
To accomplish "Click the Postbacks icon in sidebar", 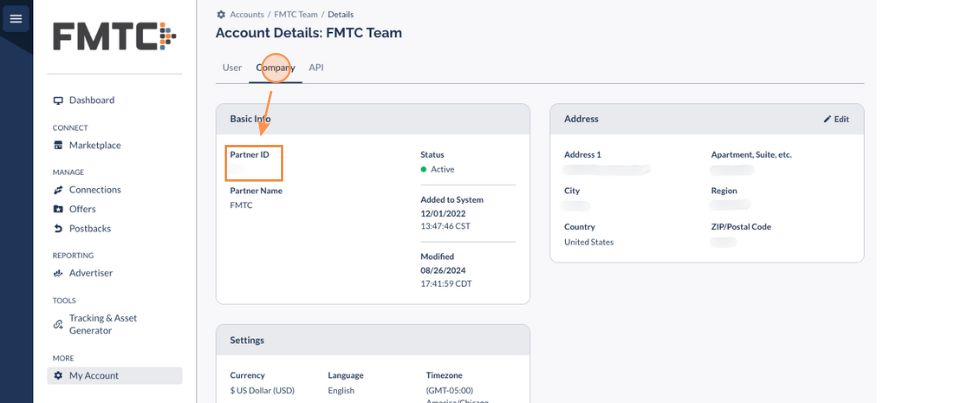I will pos(58,229).
